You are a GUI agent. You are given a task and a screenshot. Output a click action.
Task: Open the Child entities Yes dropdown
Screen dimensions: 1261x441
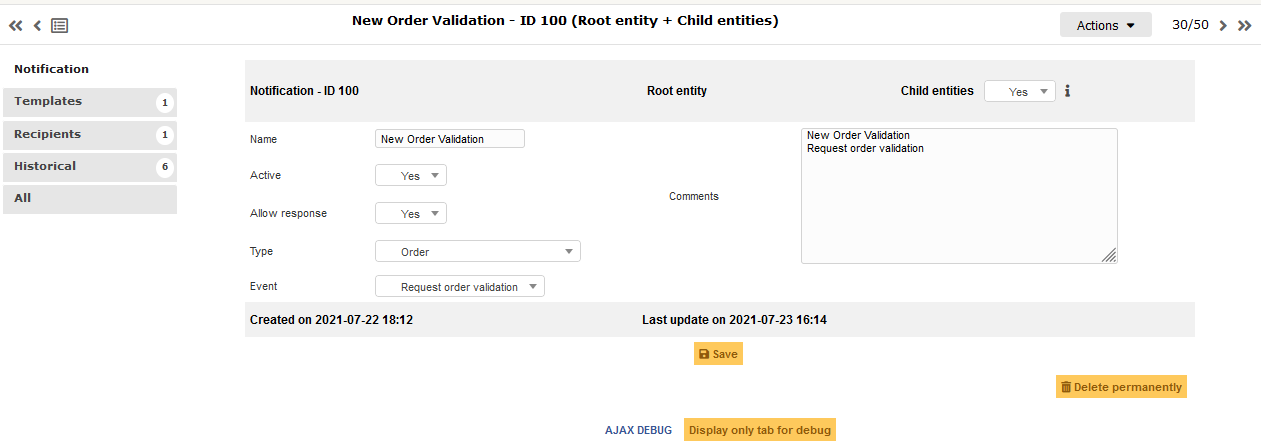click(x=1020, y=91)
